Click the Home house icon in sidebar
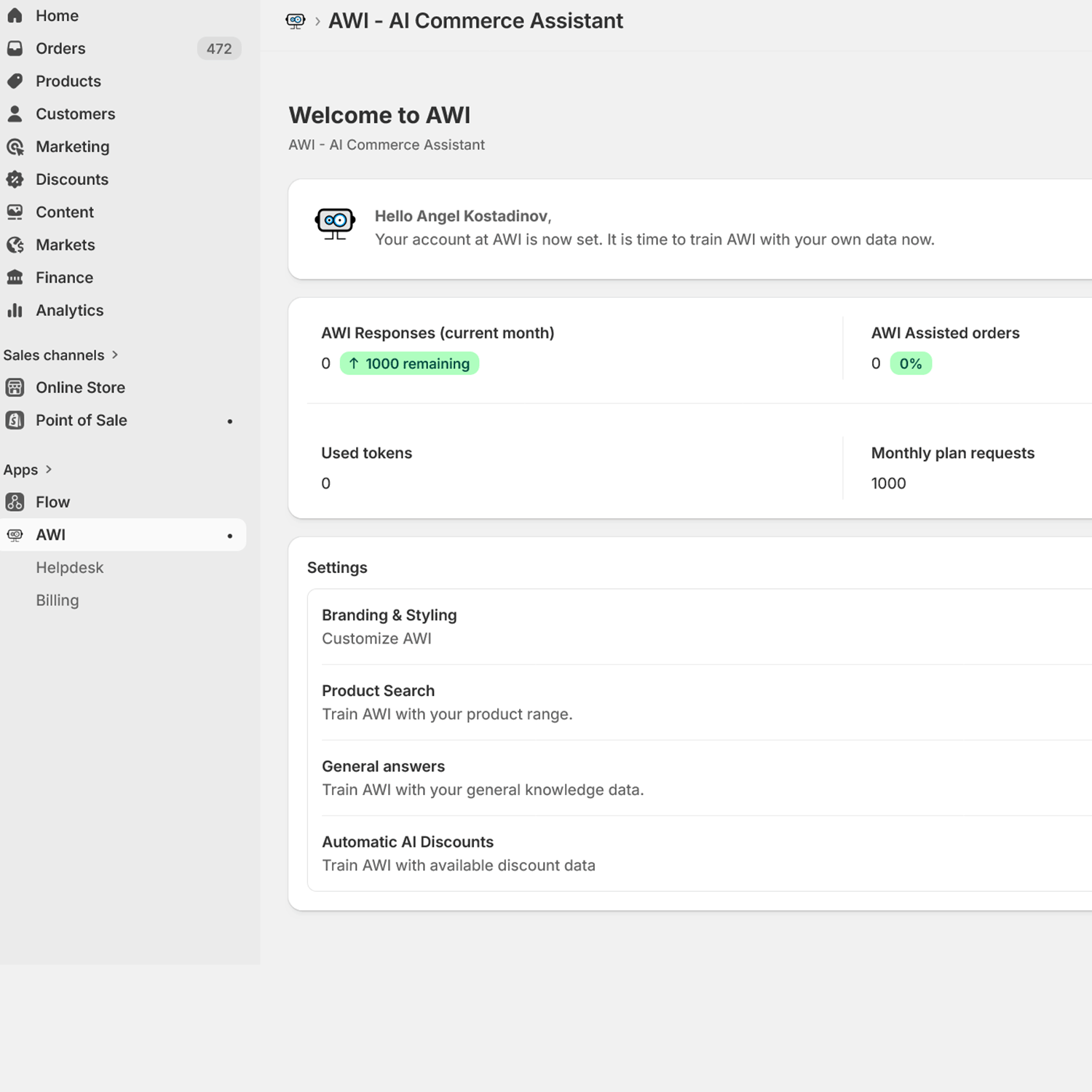This screenshot has height=1092, width=1092. coord(15,15)
